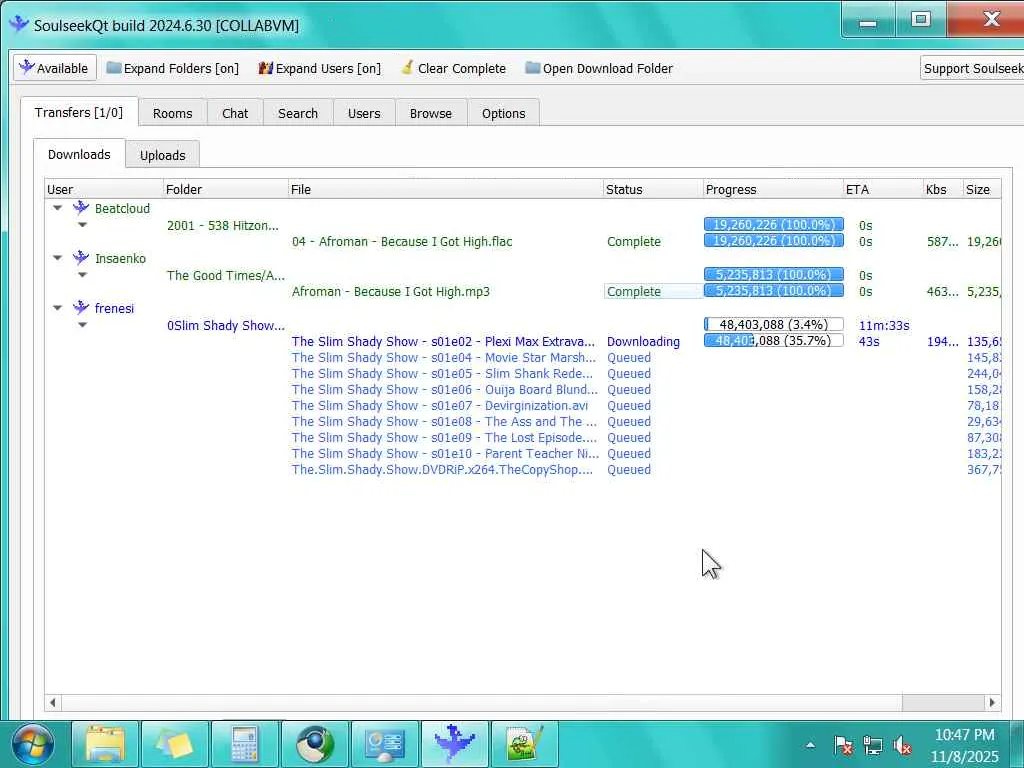Select s01e09 - The Lost Episode file

click(444, 438)
